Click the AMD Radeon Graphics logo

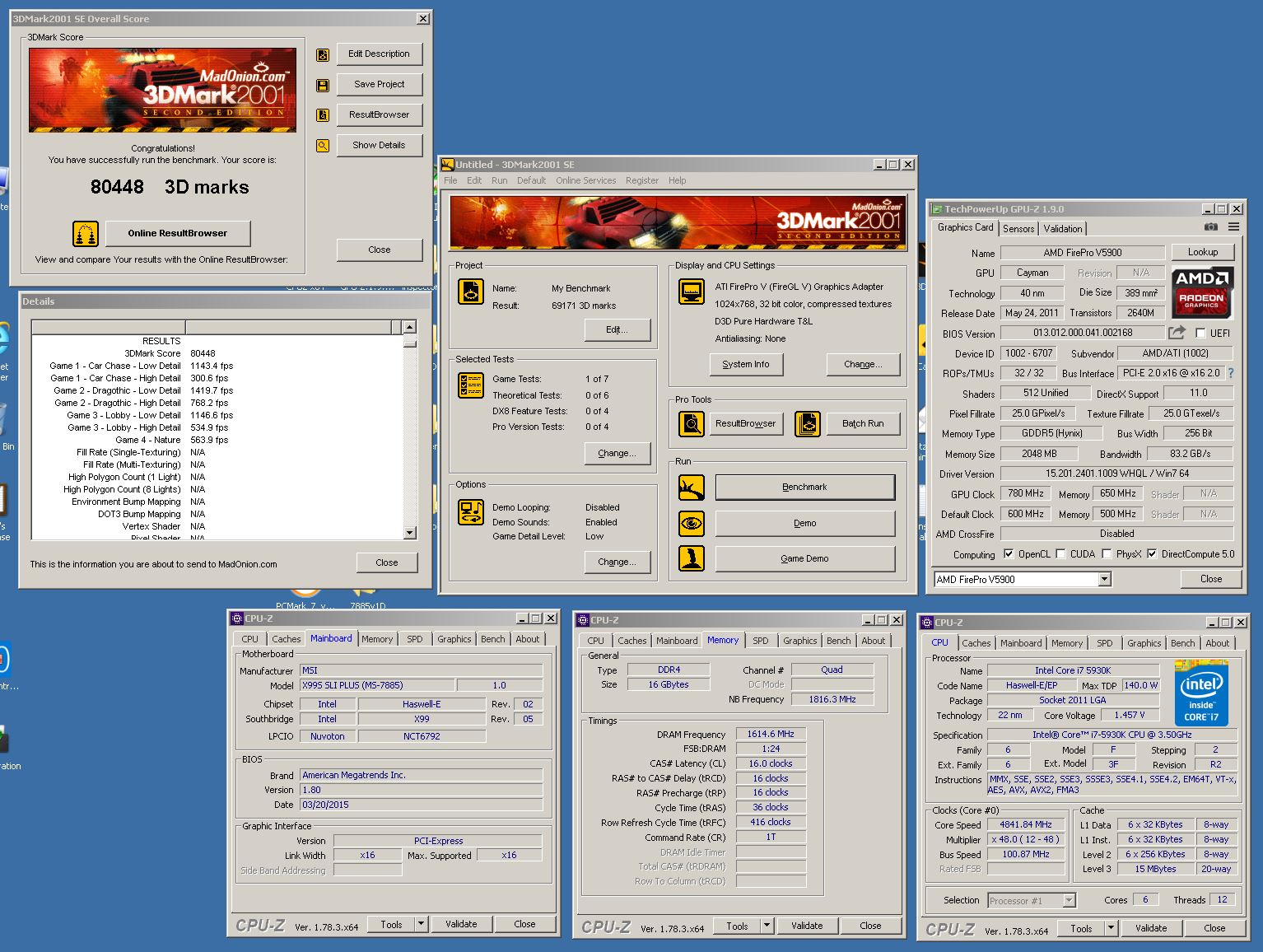(x=1201, y=293)
